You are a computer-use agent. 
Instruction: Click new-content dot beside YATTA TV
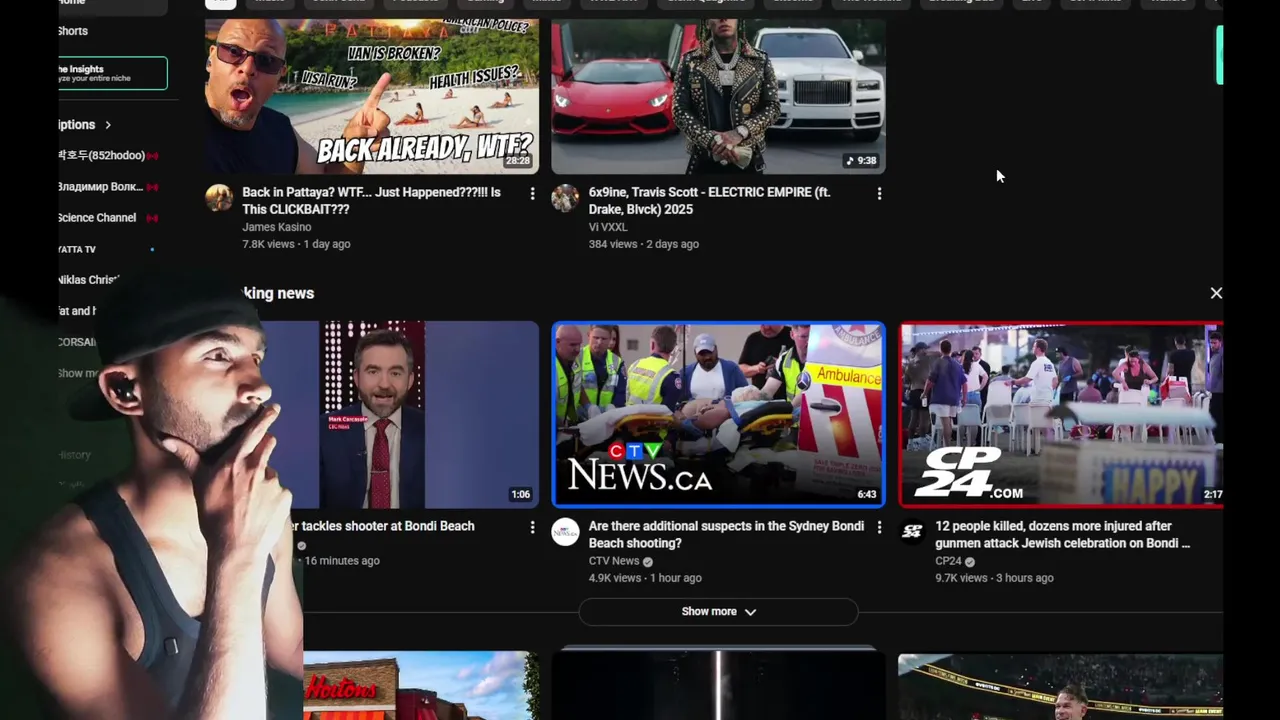[152, 249]
